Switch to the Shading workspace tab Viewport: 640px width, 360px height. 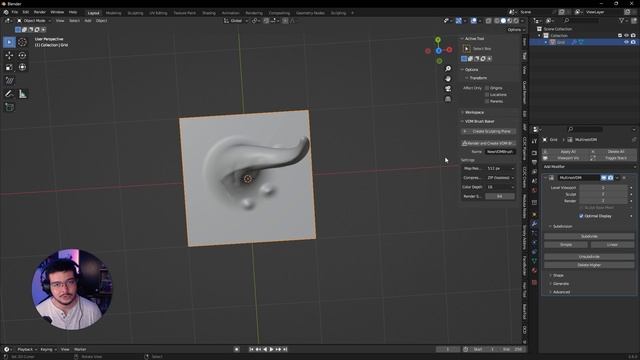pos(209,13)
